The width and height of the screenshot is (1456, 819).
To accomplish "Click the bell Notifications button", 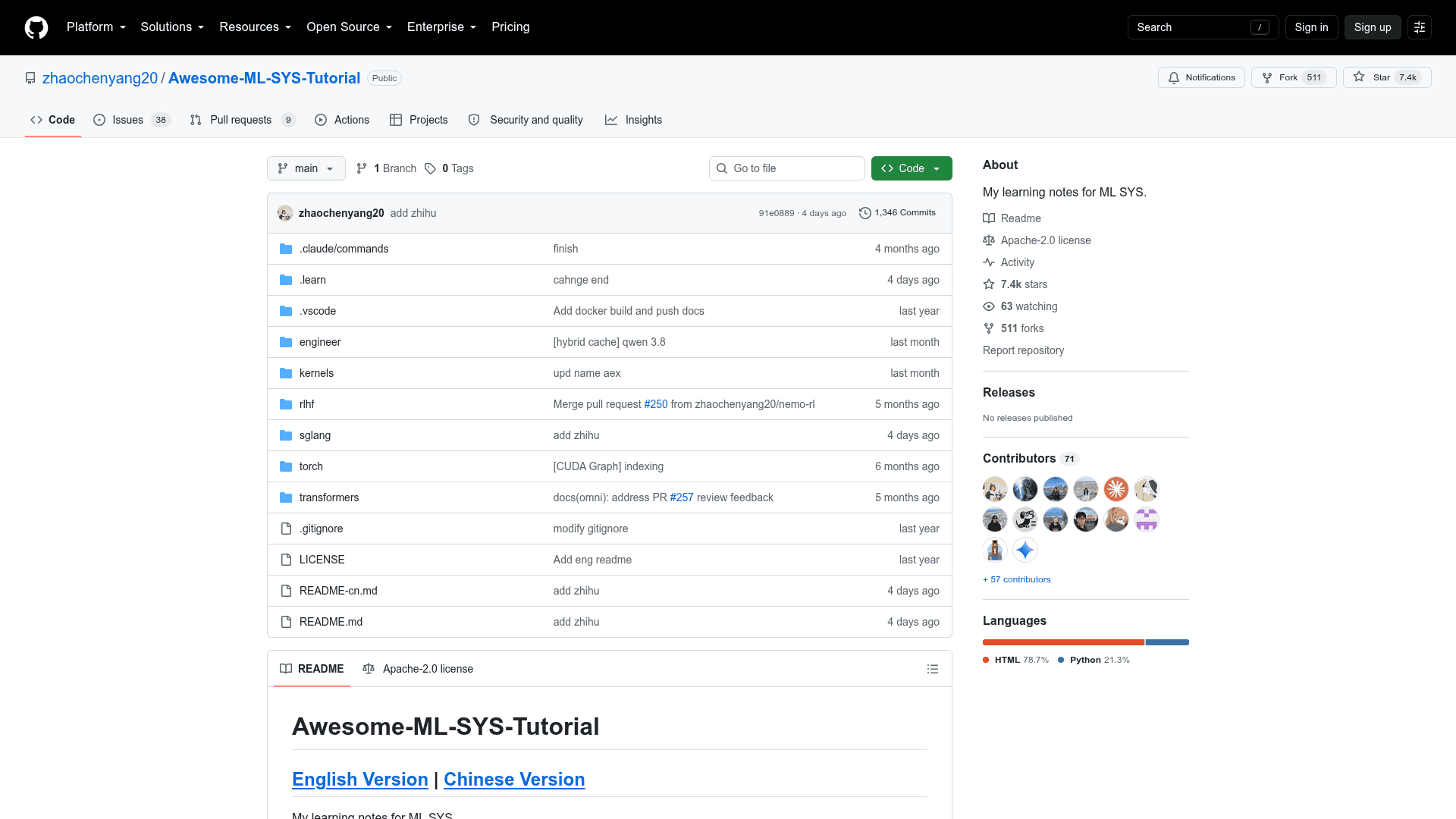I will (x=1201, y=77).
